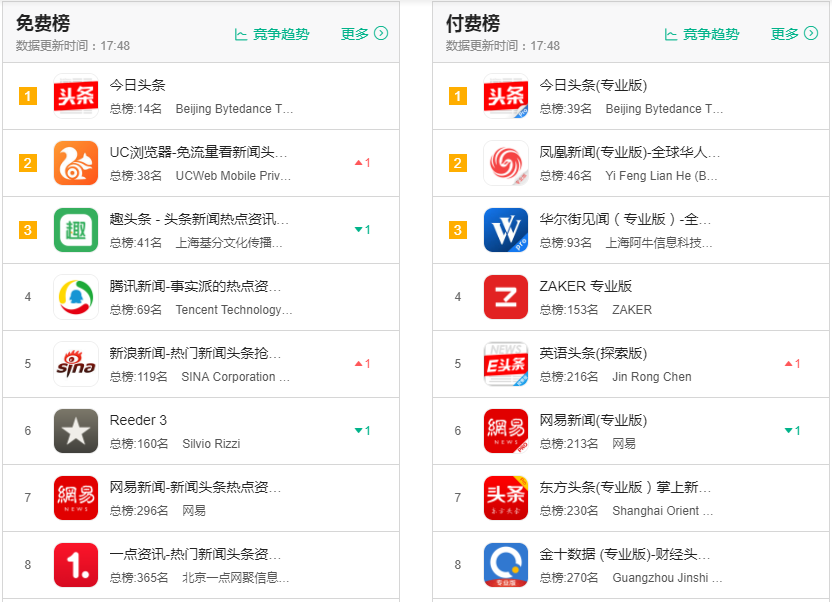This screenshot has height=602, width=832.
Task: Click the 一点资讯 red number-one icon
Action: (76, 564)
